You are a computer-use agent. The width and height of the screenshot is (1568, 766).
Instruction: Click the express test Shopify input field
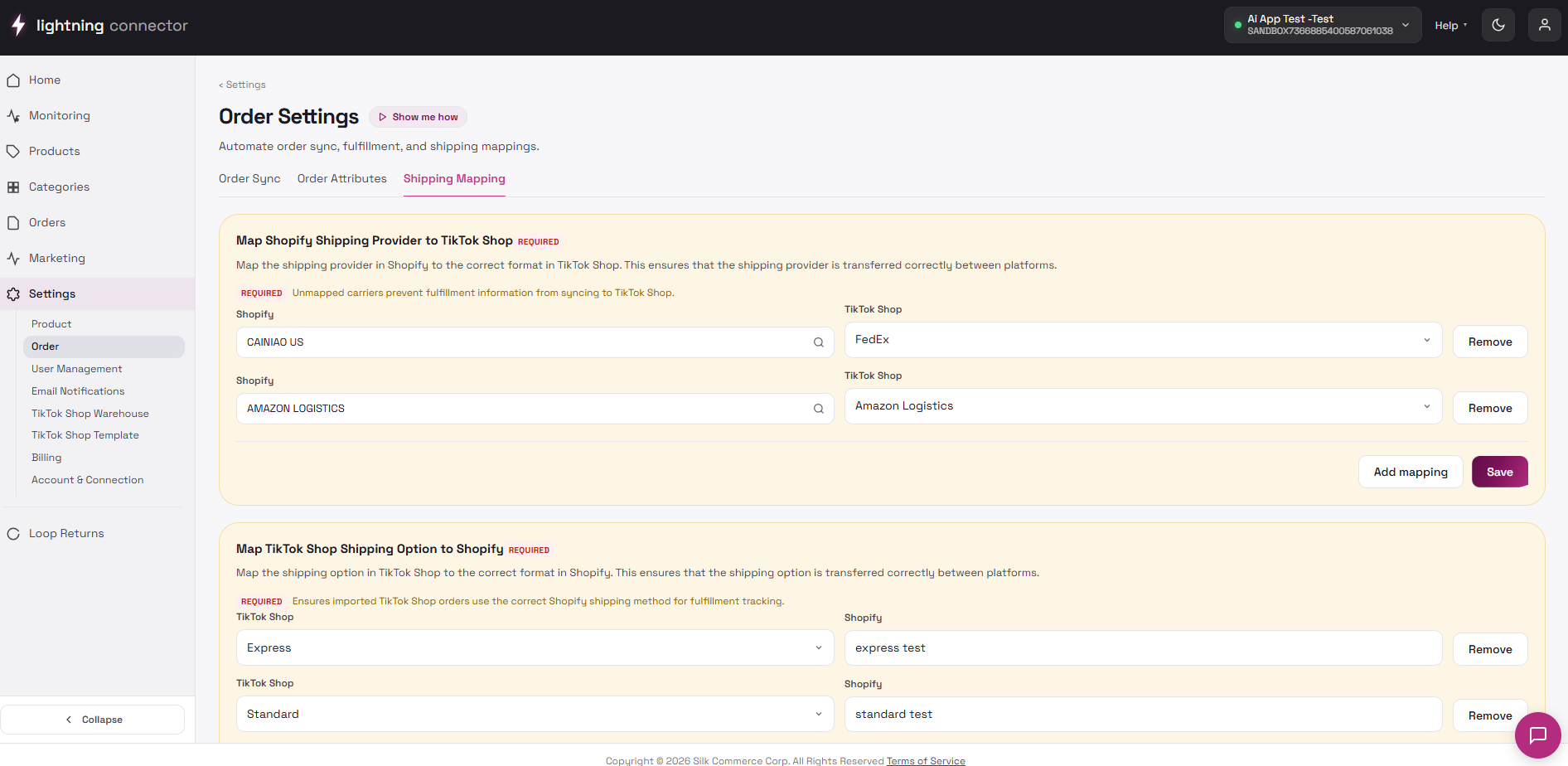click(x=1143, y=648)
